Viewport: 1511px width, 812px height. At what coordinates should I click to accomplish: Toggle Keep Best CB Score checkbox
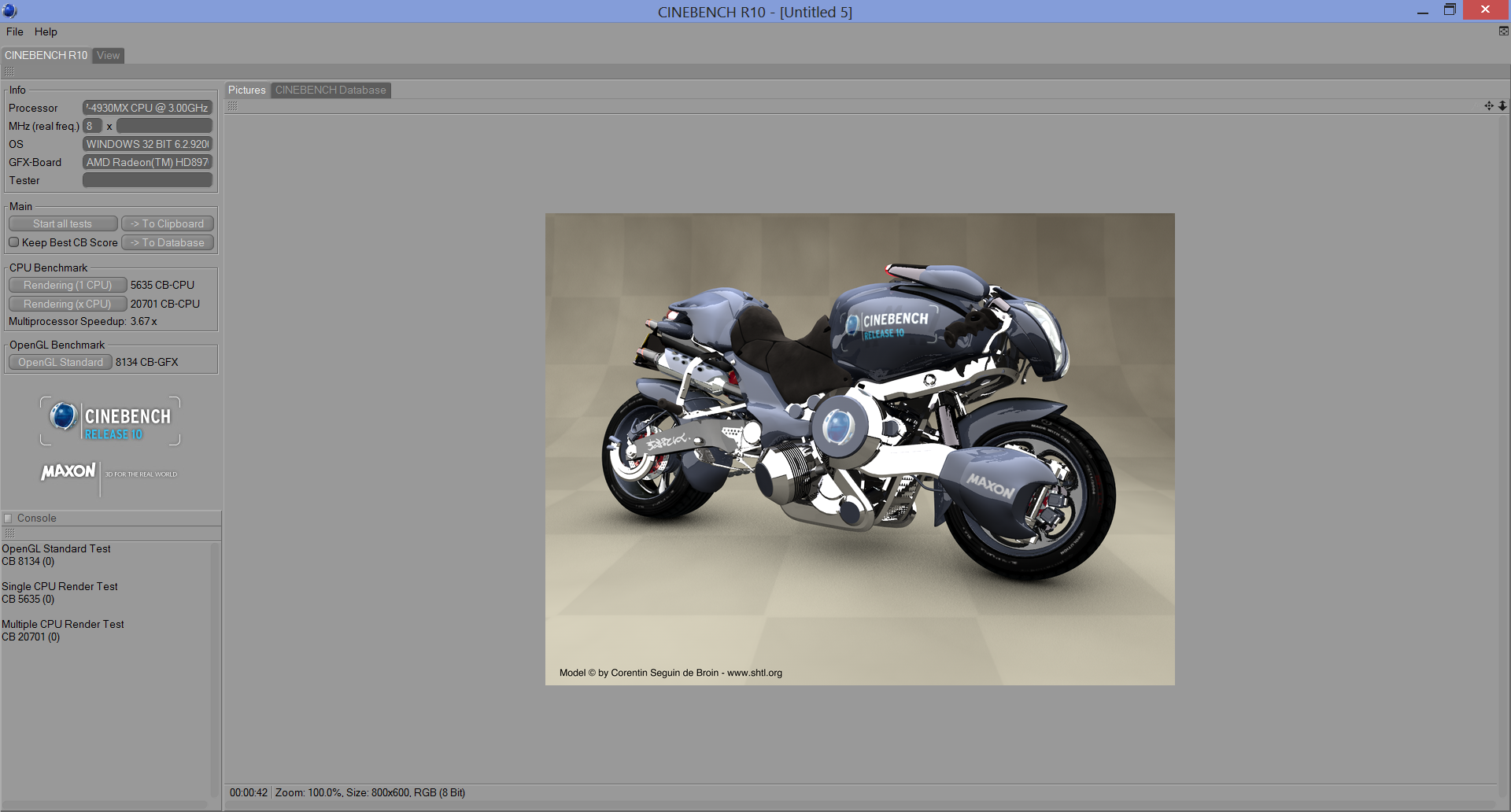pos(14,242)
